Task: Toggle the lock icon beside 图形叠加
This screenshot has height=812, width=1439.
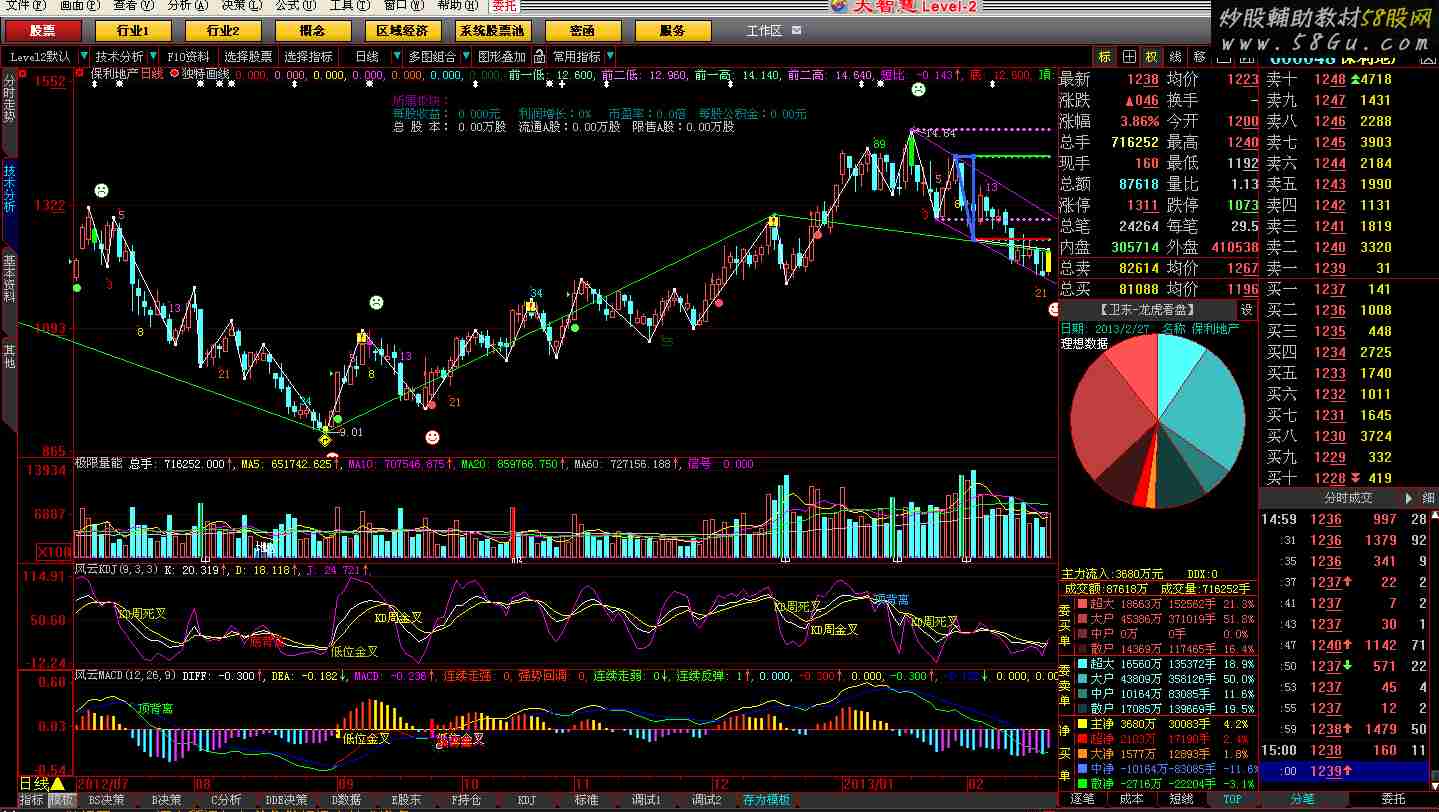Action: 540,57
